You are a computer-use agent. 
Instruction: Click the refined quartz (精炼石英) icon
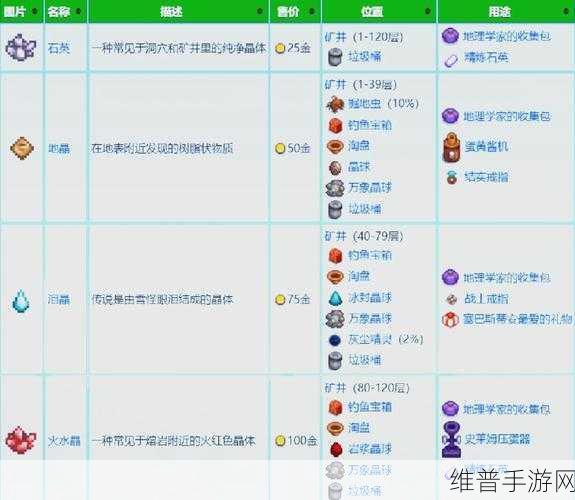[x=450, y=60]
